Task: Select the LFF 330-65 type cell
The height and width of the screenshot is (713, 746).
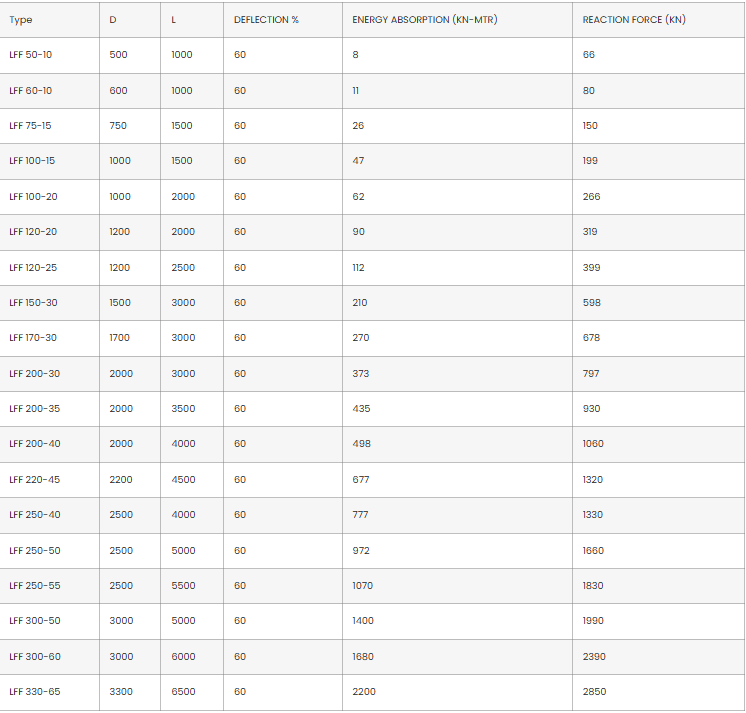Action: point(34,692)
